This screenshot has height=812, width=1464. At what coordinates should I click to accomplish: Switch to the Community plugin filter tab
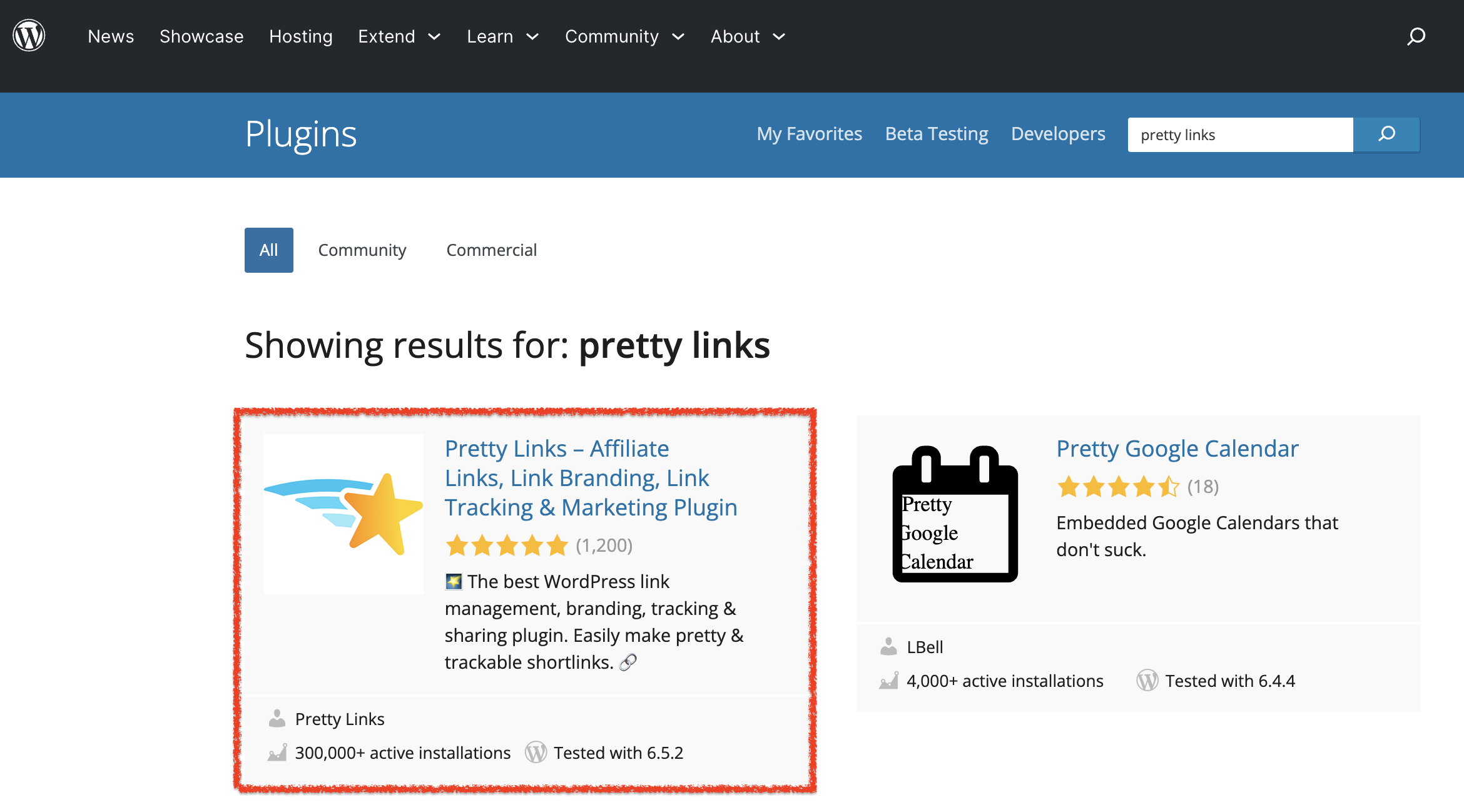coord(362,250)
